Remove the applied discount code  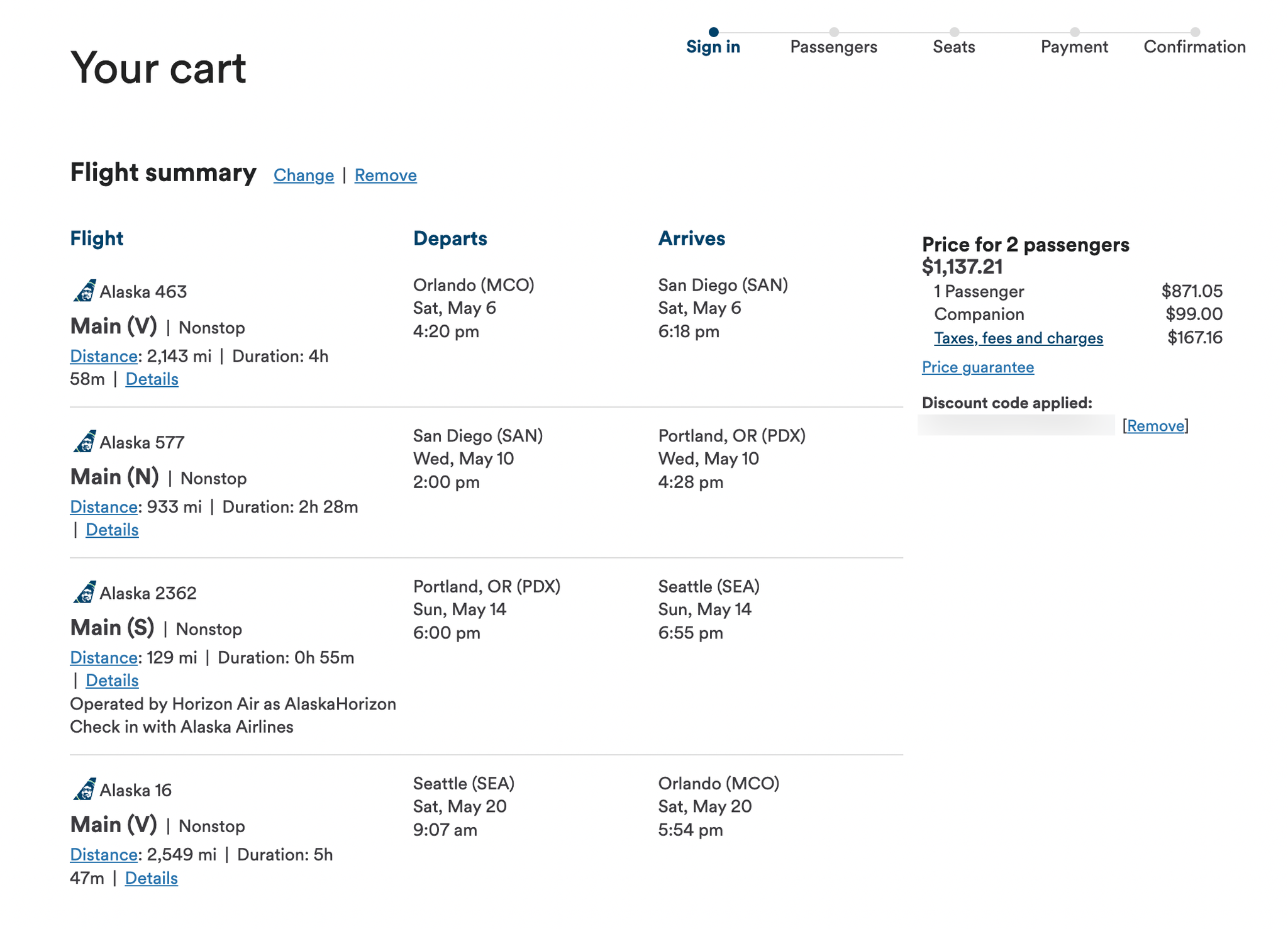point(1155,426)
